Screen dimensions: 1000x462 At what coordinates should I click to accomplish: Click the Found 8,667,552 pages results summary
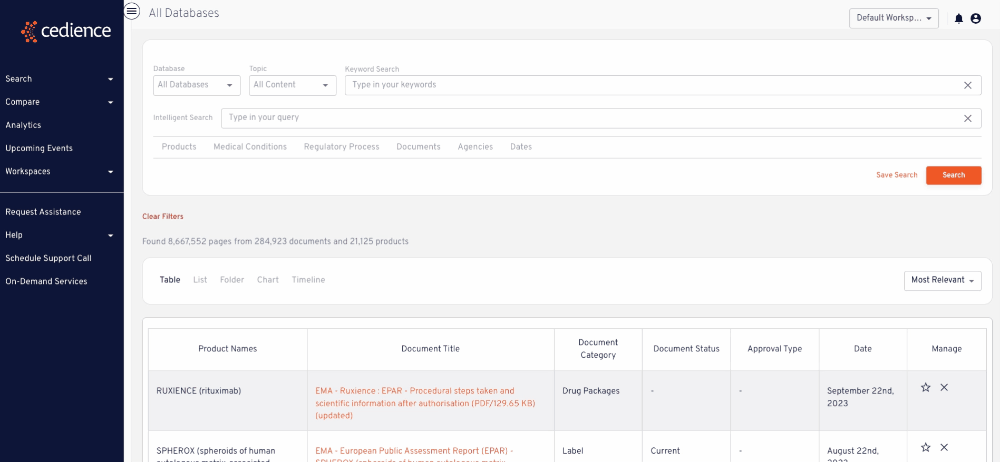tap(276, 242)
